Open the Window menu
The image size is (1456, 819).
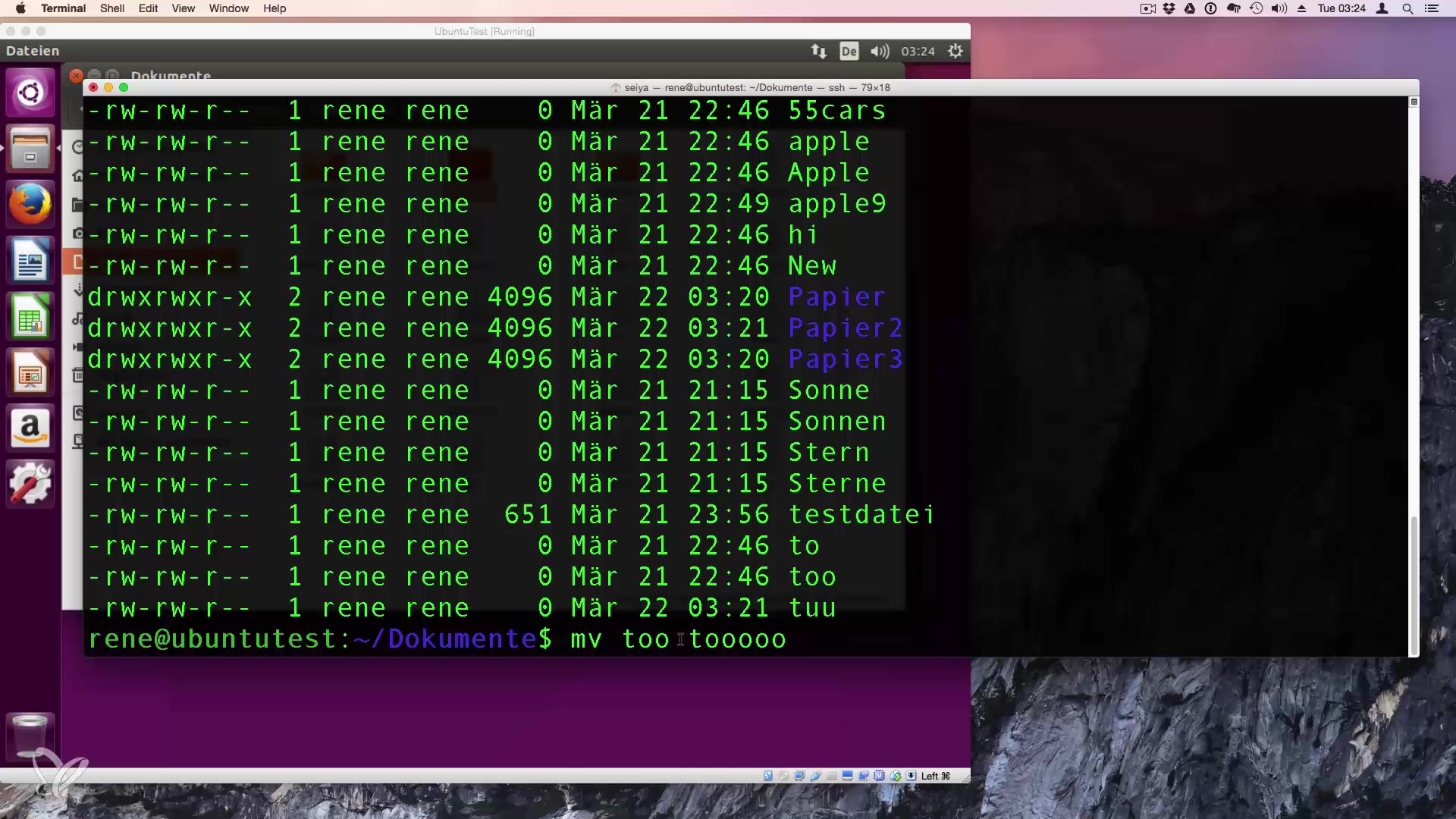click(x=228, y=8)
